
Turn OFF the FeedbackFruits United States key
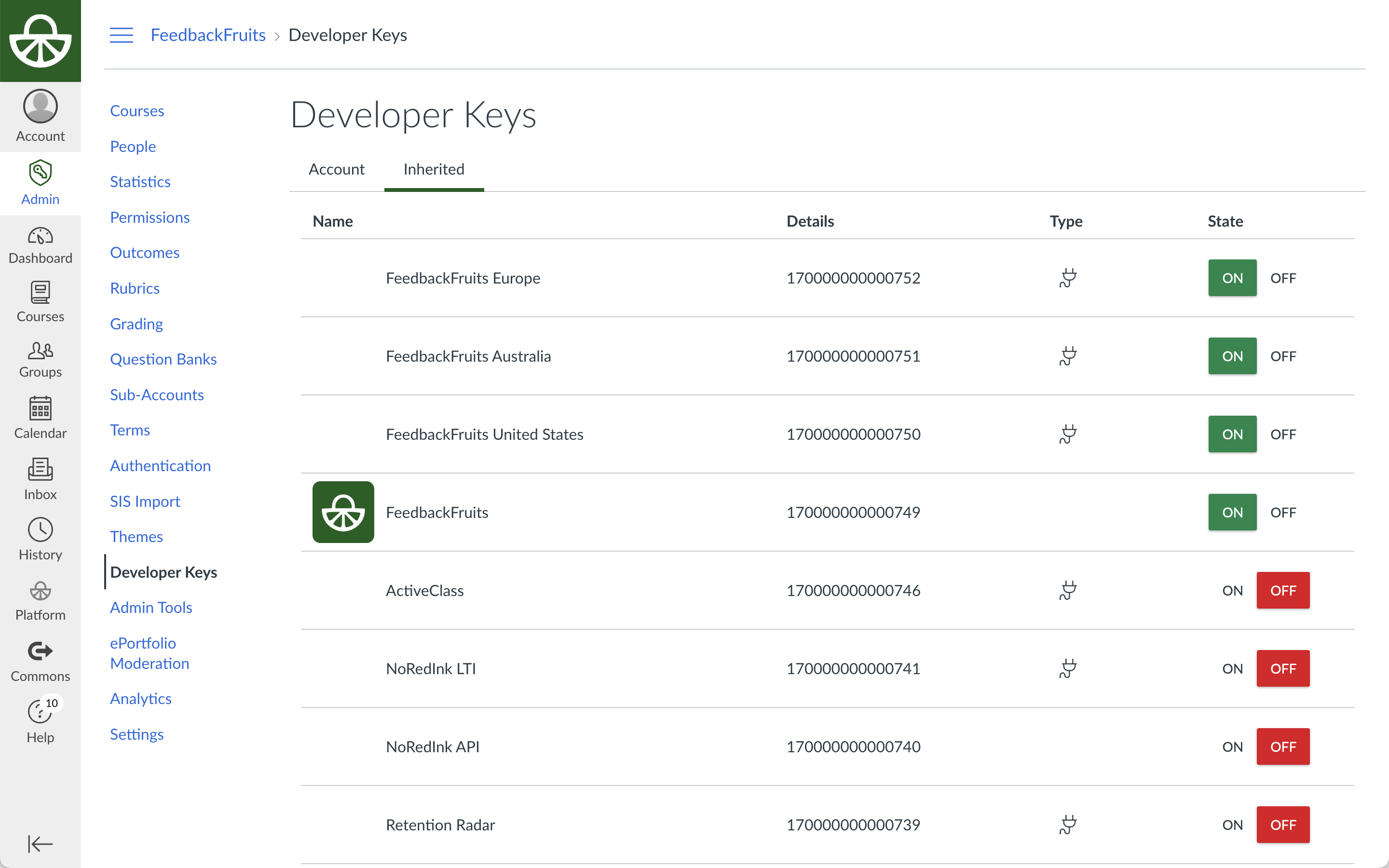[1283, 434]
